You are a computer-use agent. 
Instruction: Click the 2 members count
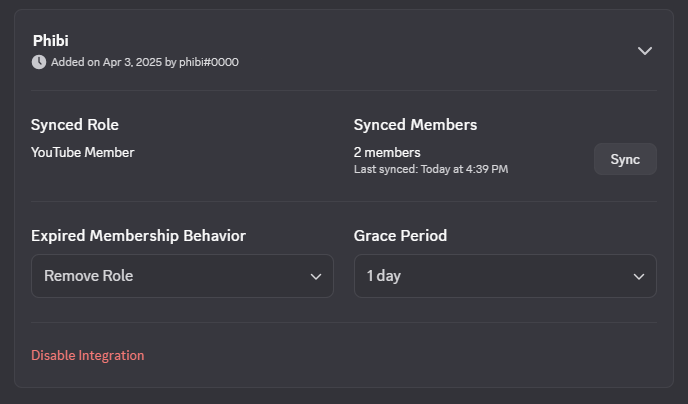(387, 152)
